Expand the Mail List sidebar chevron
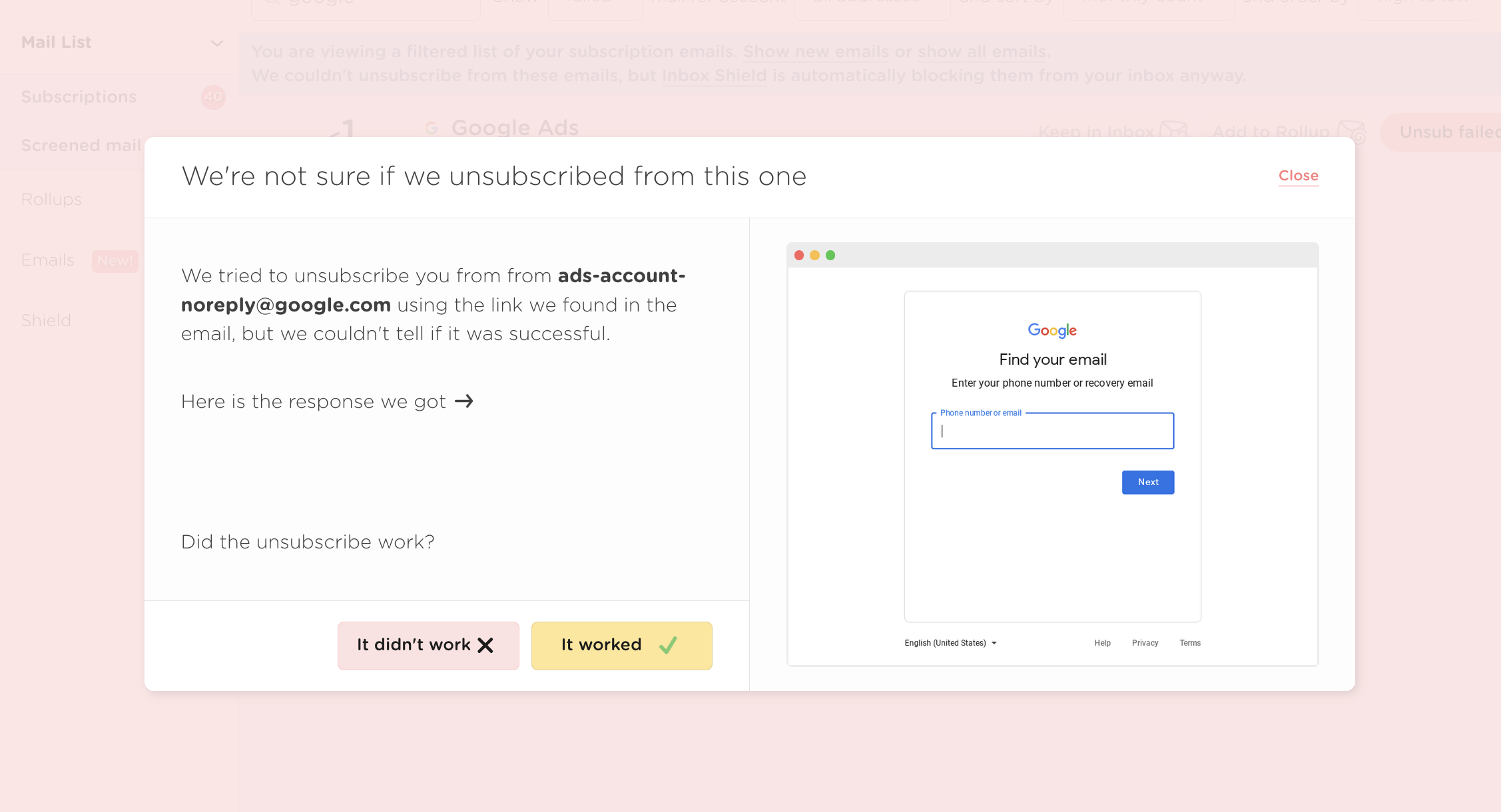Viewport: 1501px width, 812px height. 216,43
